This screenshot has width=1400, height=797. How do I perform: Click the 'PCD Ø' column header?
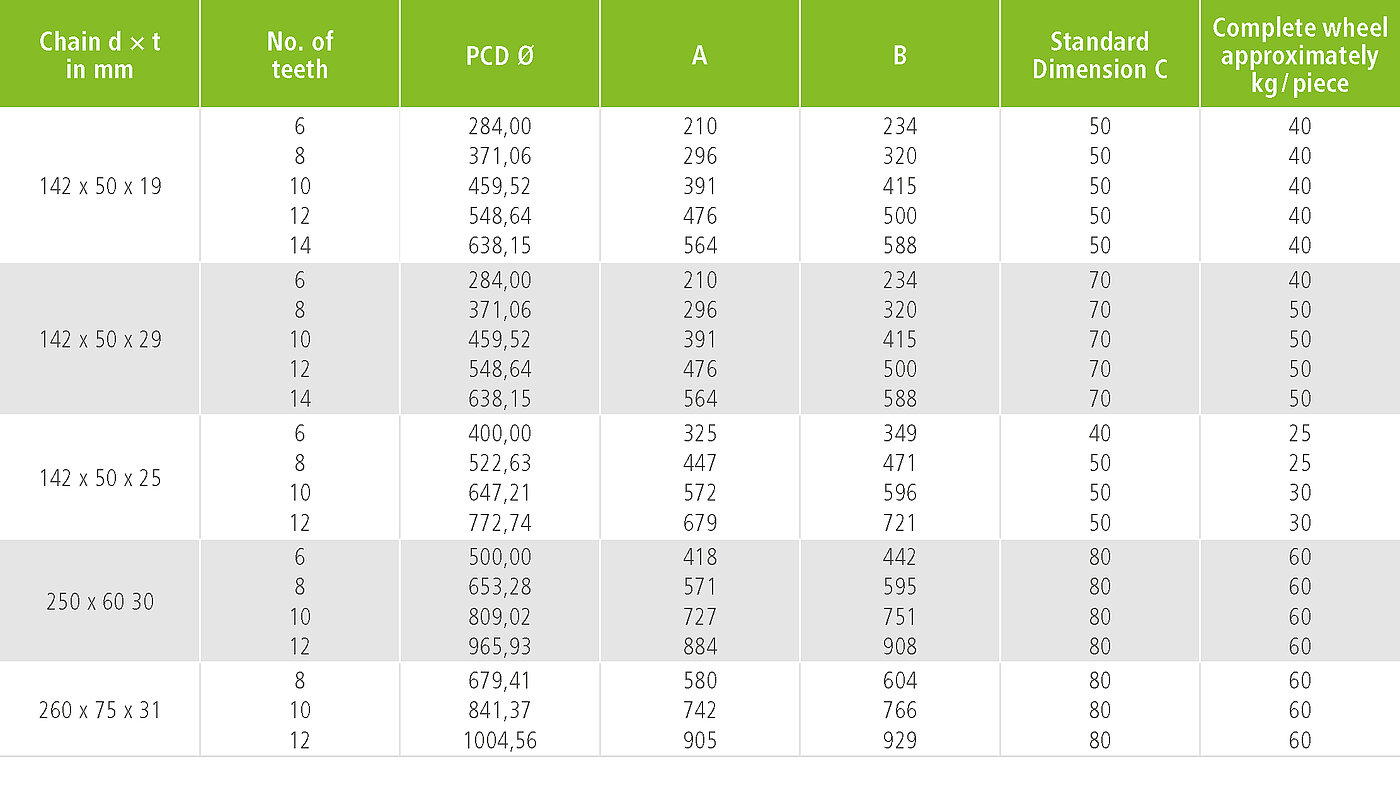[500, 56]
